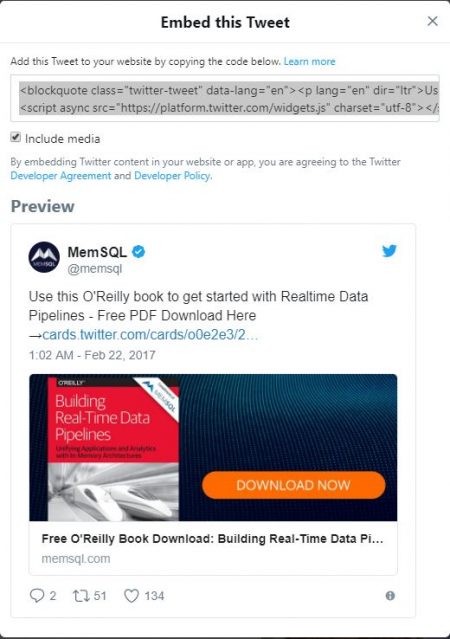This screenshot has height=639, width=450.
Task: Click the retweet arrows icon
Action: (x=81, y=596)
